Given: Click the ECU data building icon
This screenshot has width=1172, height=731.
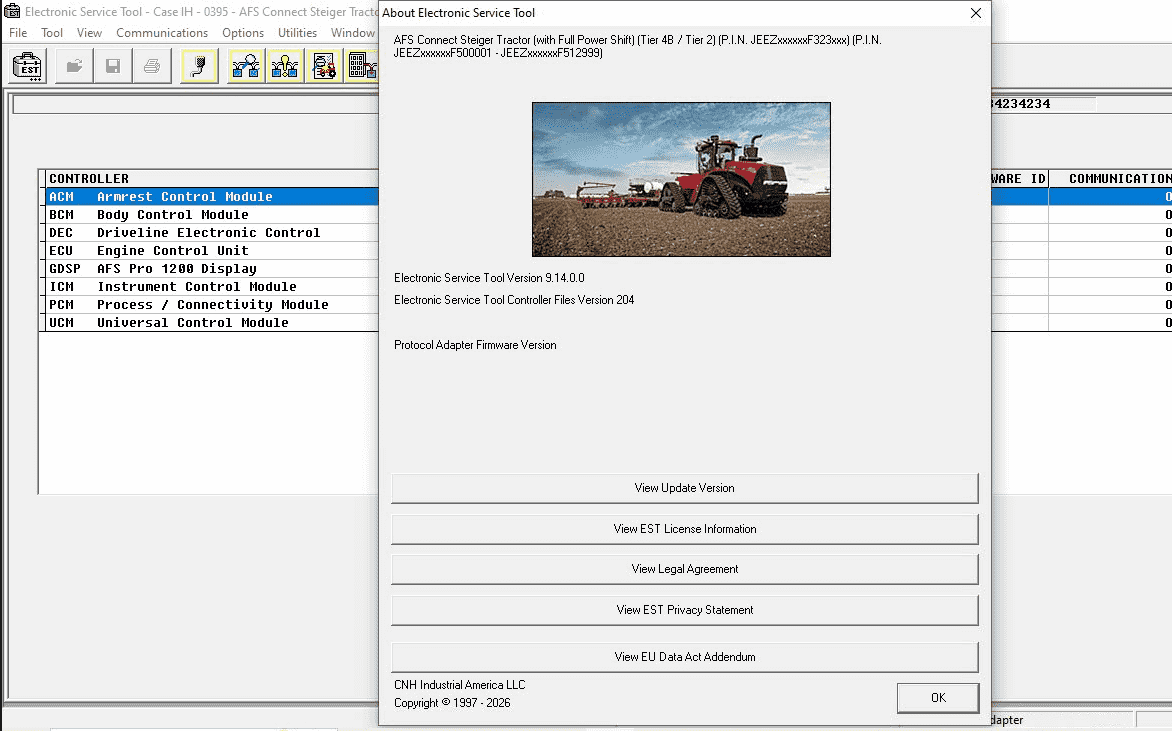Looking at the screenshot, I should (362, 66).
